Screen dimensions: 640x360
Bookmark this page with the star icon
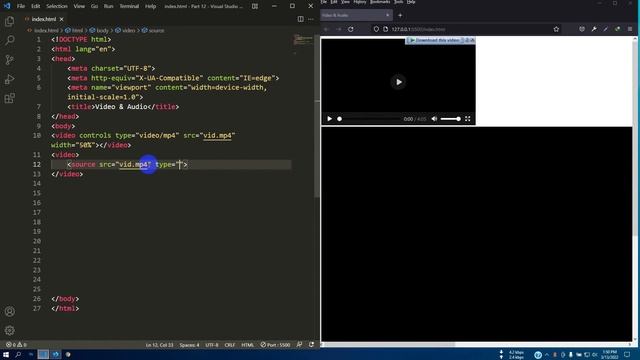[x=556, y=29]
